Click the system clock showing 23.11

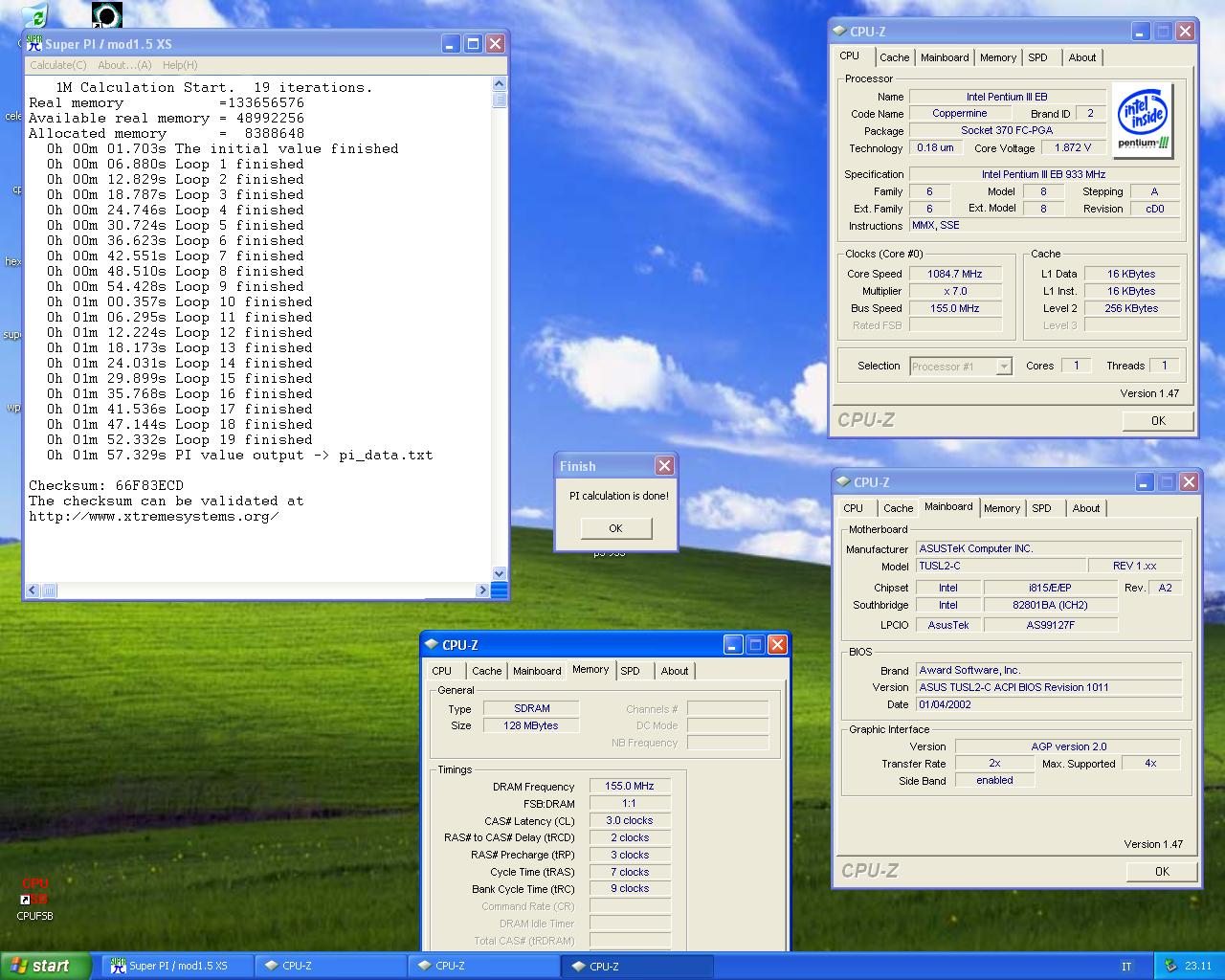1198,967
